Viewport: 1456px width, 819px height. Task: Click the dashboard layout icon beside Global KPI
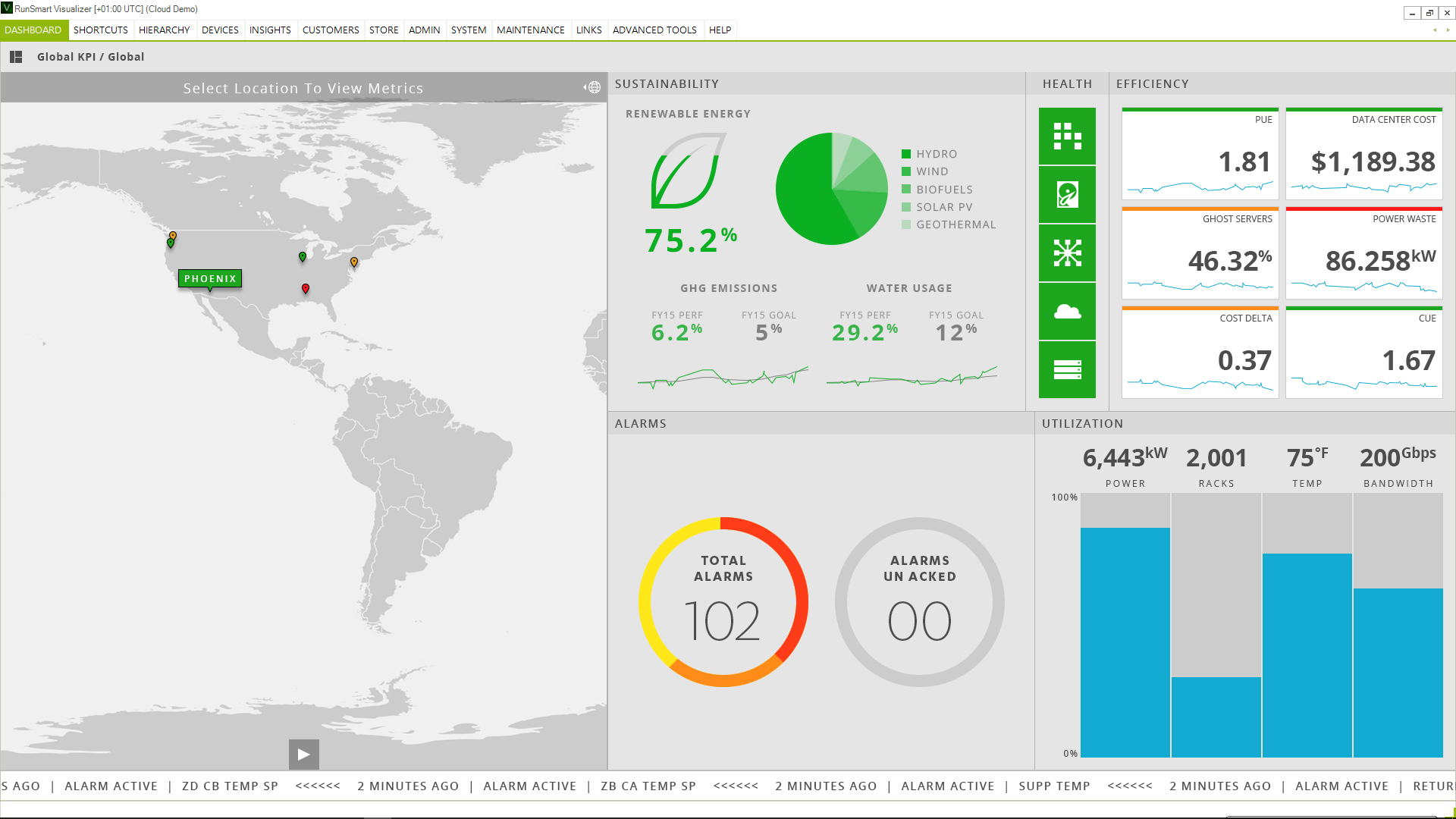(16, 57)
